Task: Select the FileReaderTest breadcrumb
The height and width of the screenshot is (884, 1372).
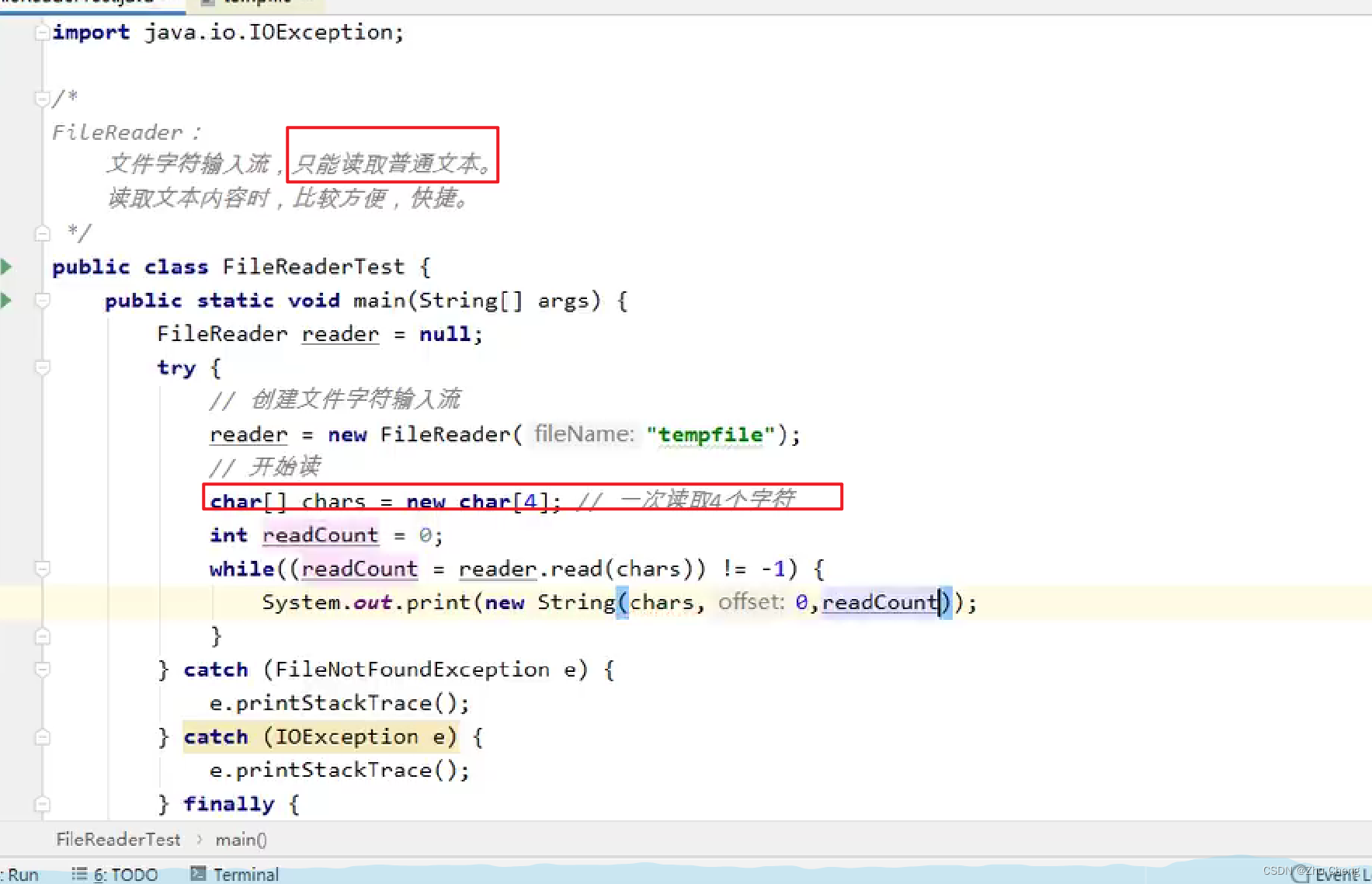Action: (x=118, y=839)
